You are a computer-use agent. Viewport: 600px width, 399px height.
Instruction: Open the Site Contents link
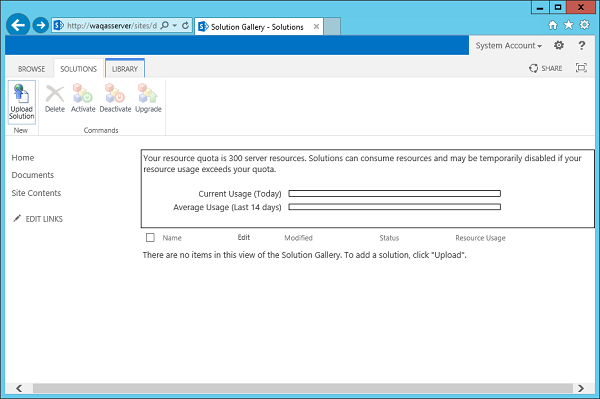coord(36,193)
